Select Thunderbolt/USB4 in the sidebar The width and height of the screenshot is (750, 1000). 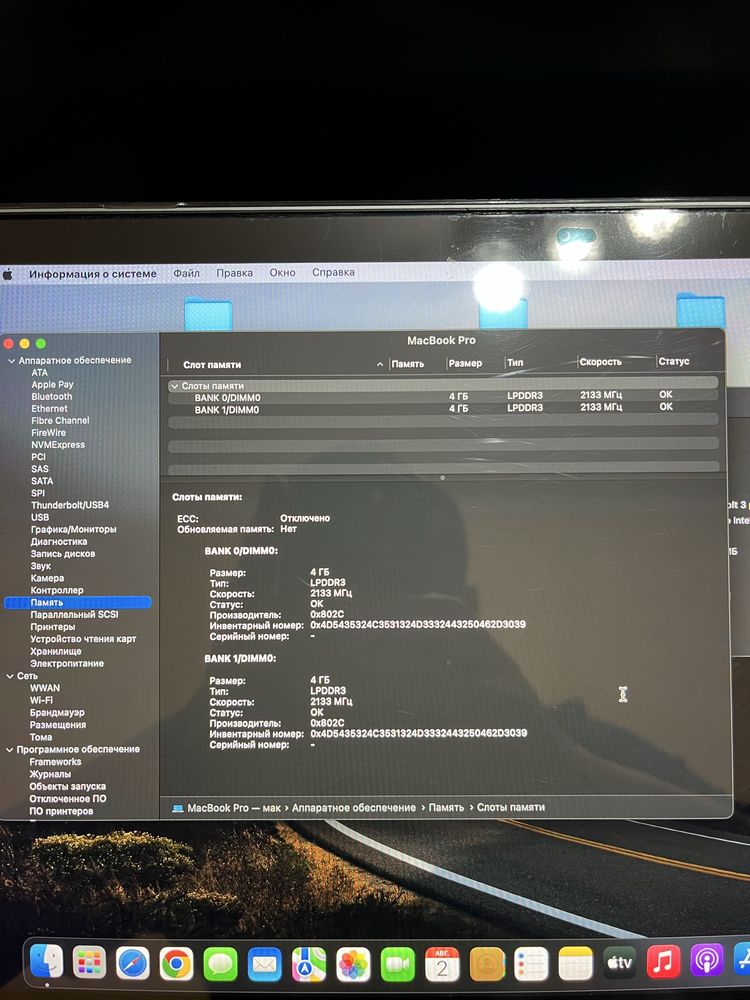click(x=70, y=505)
